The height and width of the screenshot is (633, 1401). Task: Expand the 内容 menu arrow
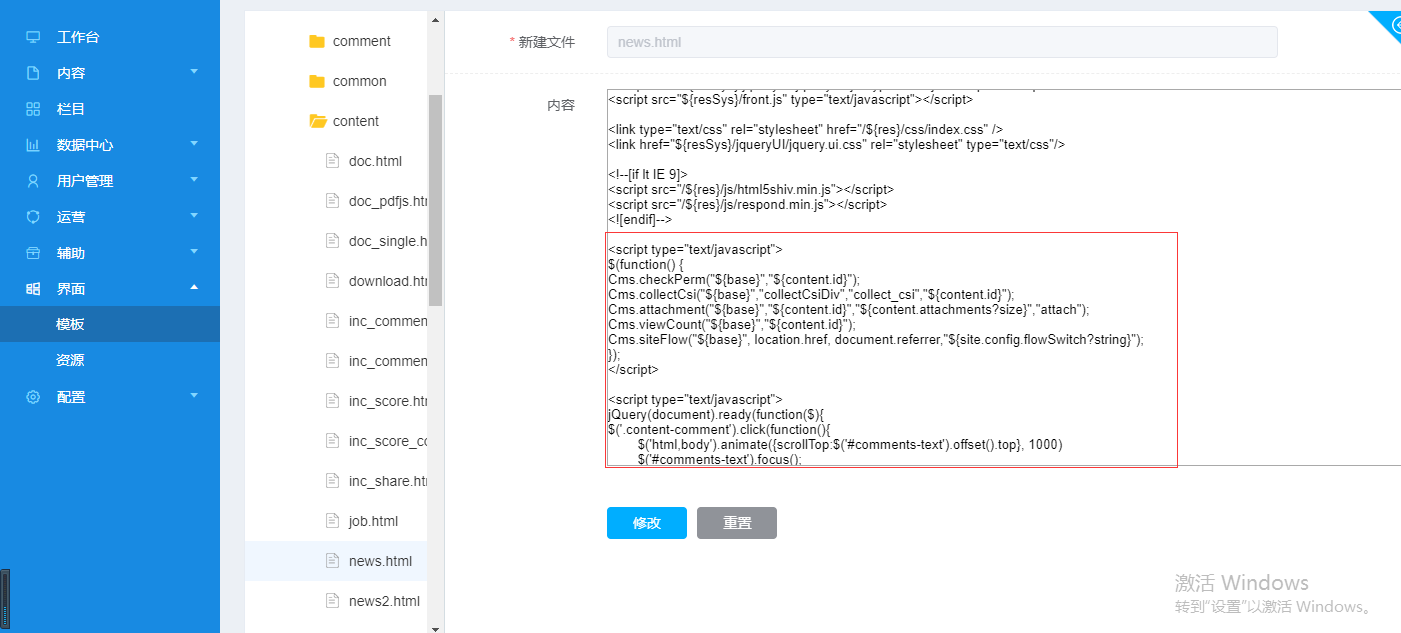coord(194,72)
